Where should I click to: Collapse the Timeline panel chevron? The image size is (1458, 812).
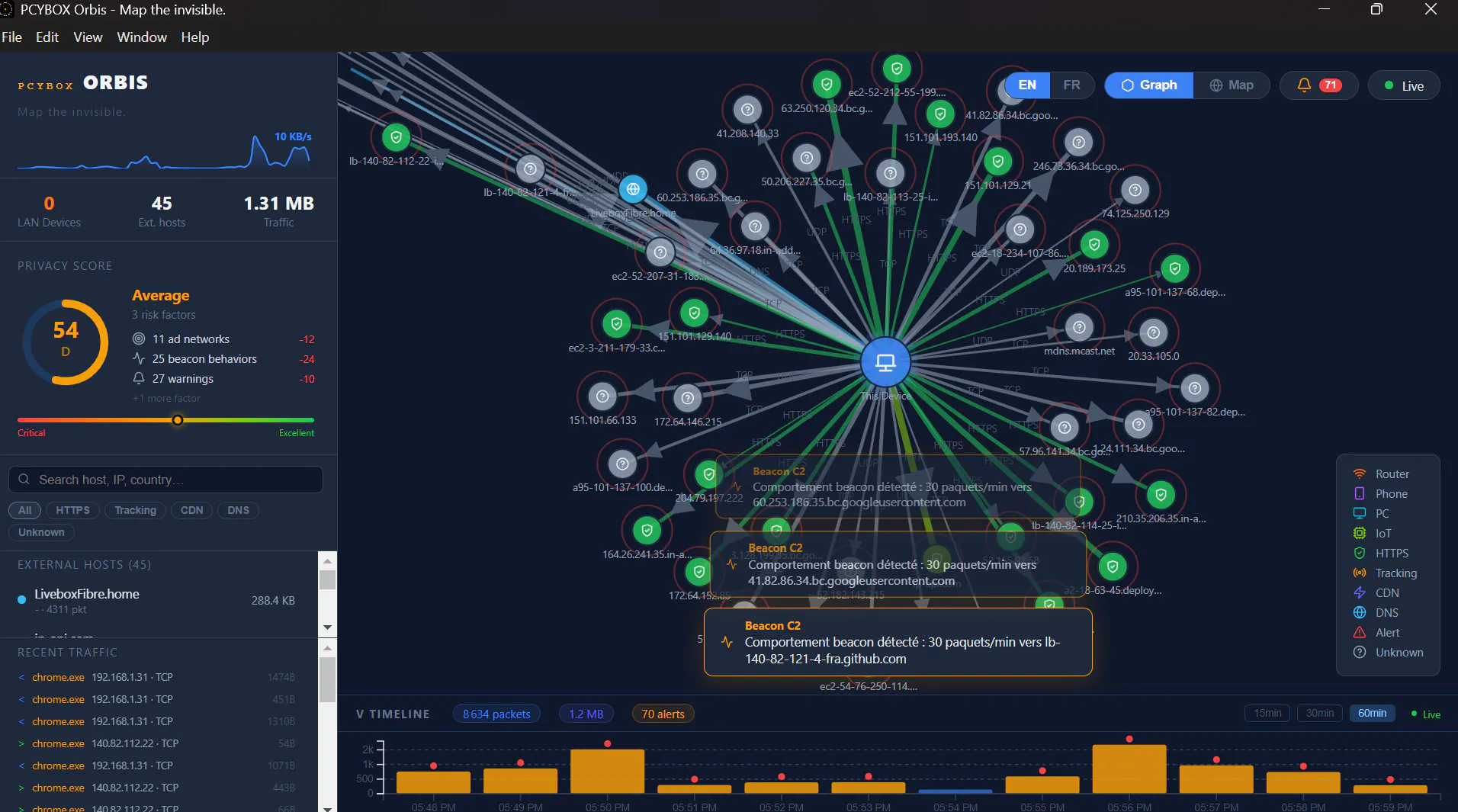click(359, 714)
